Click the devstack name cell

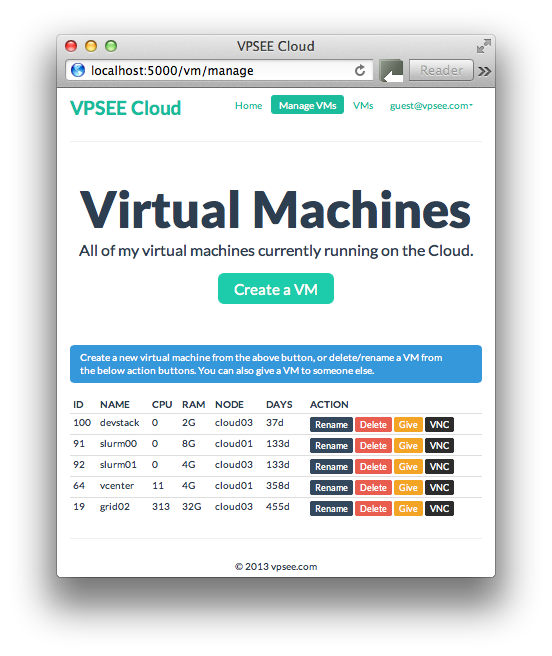coord(119,423)
